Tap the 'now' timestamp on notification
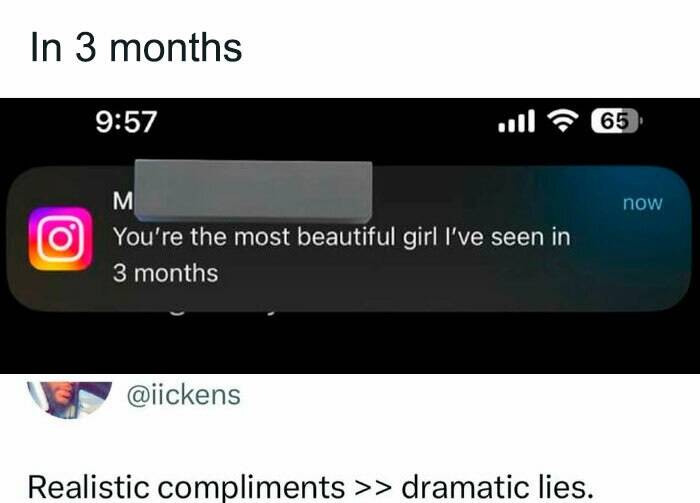Image resolution: width=700 pixels, height=503 pixels. pos(643,203)
